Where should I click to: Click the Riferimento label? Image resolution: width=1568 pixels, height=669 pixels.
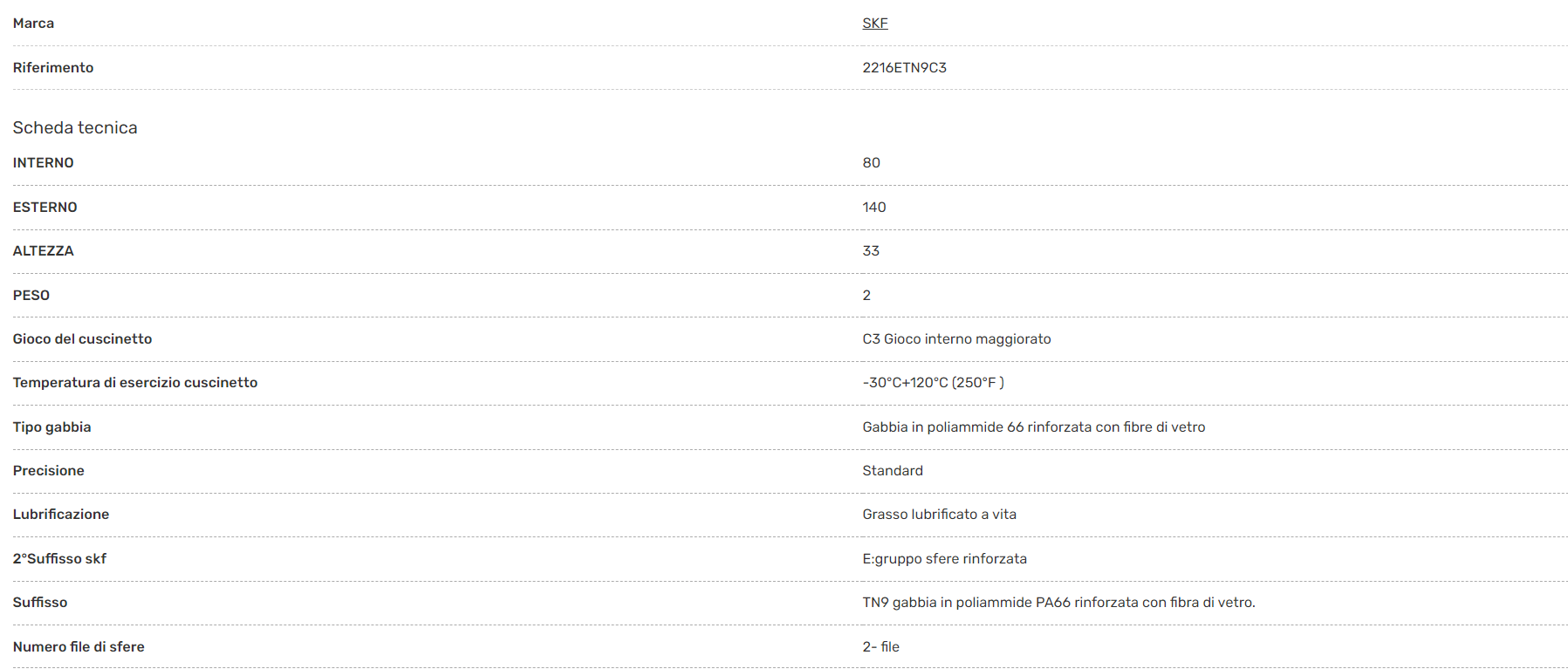[53, 67]
